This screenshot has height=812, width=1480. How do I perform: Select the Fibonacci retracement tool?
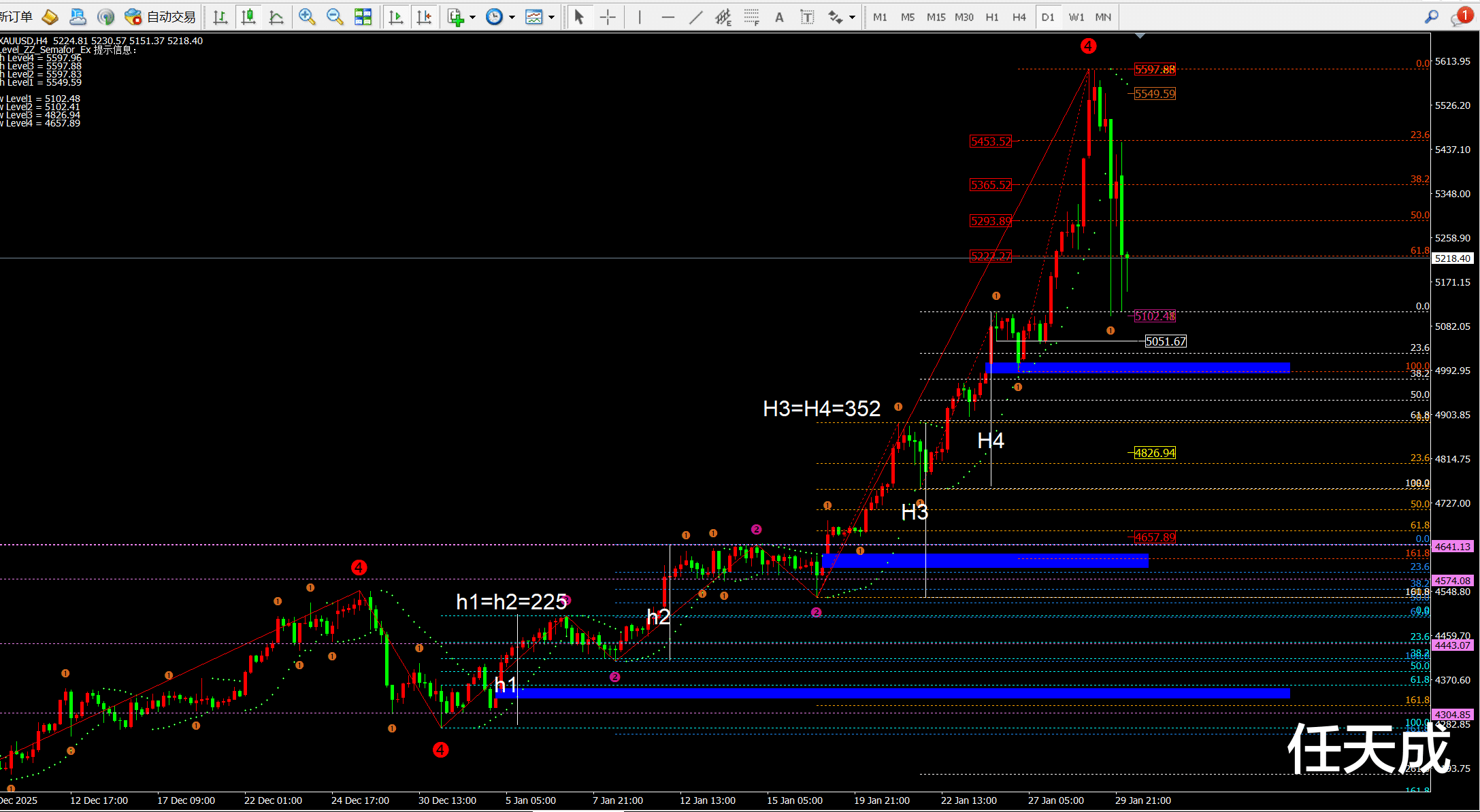point(751,17)
